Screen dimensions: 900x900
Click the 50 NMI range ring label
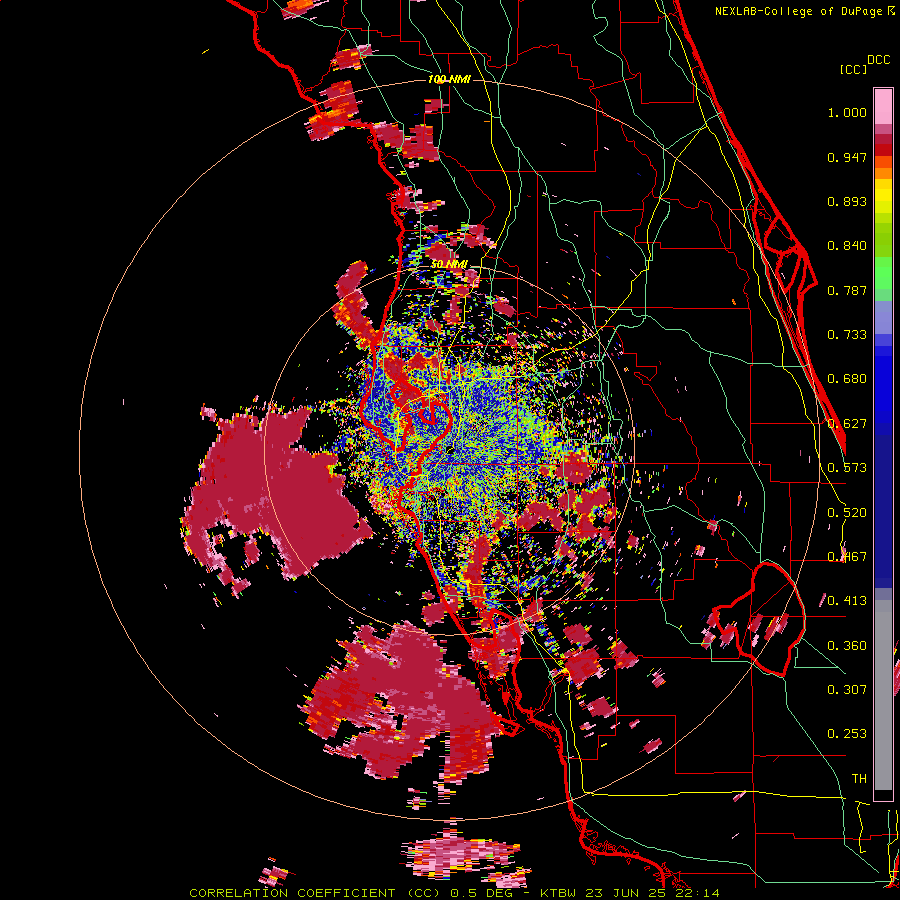(449, 264)
